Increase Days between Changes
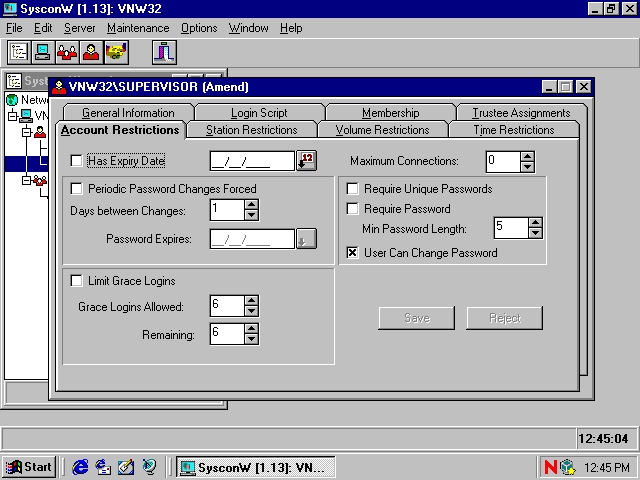The image size is (640, 480). pos(251,204)
